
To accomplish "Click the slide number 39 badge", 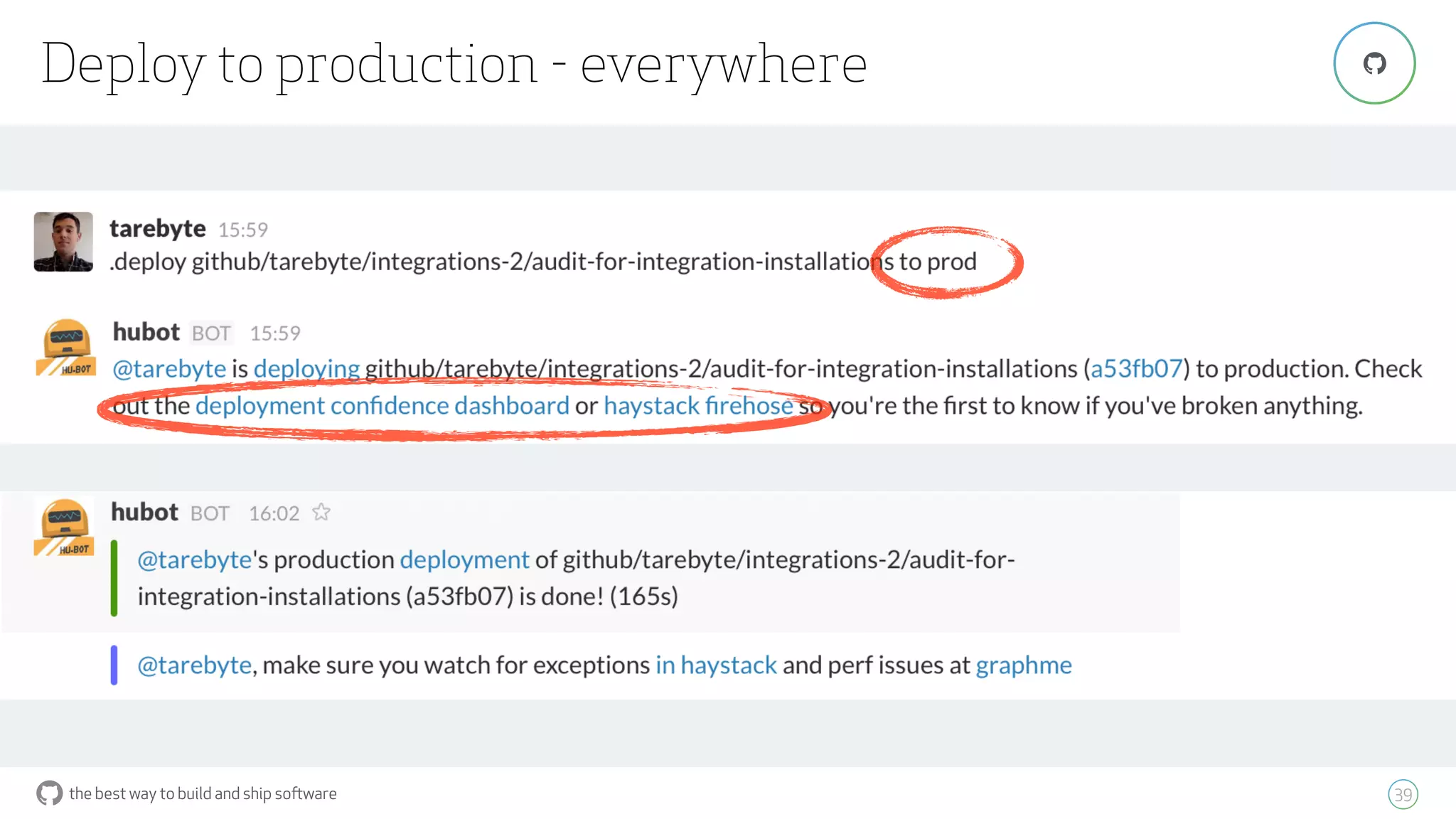I will 1402,794.
